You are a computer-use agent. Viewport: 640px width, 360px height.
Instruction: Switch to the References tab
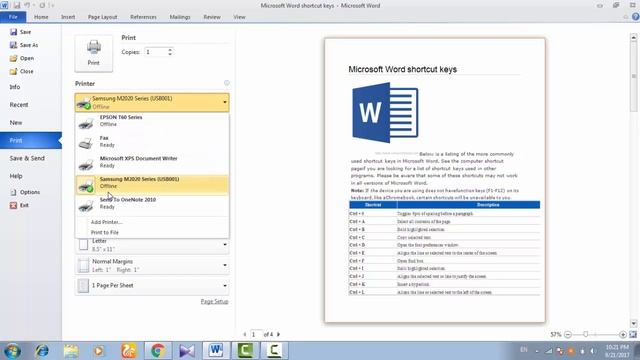tap(143, 17)
